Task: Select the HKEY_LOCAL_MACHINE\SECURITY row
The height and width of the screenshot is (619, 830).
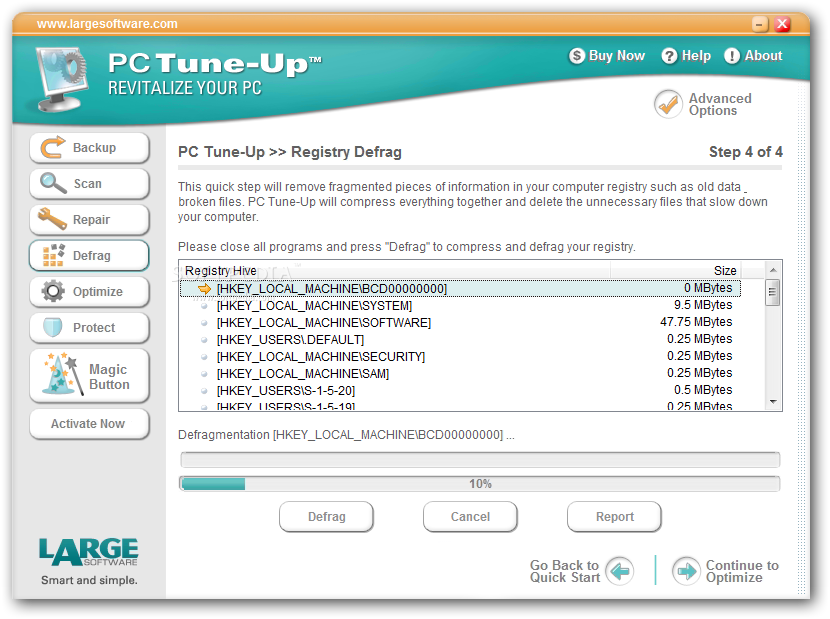Action: coord(460,356)
